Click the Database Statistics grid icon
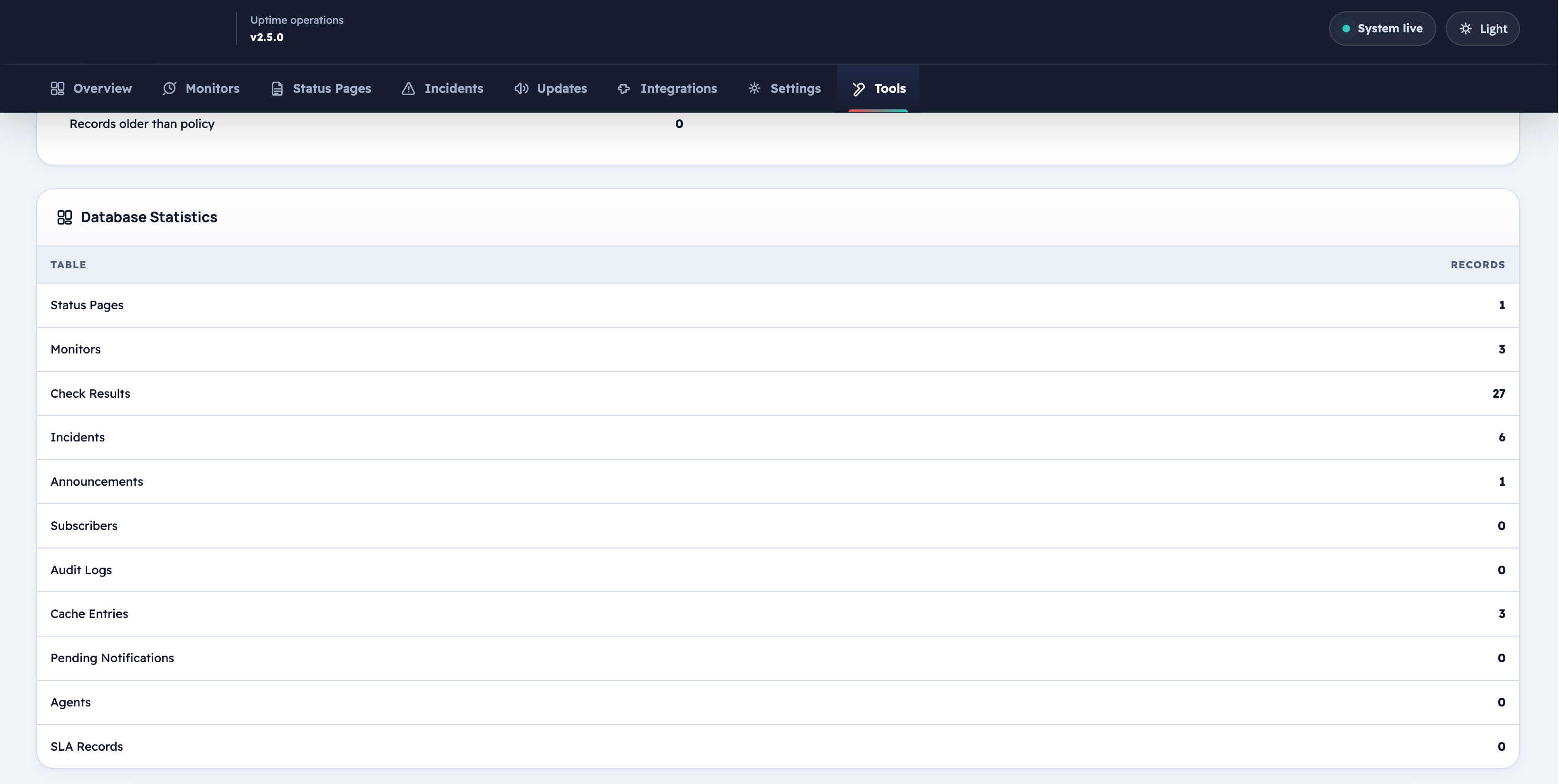Screen dimensions: 1559x784 (64, 217)
